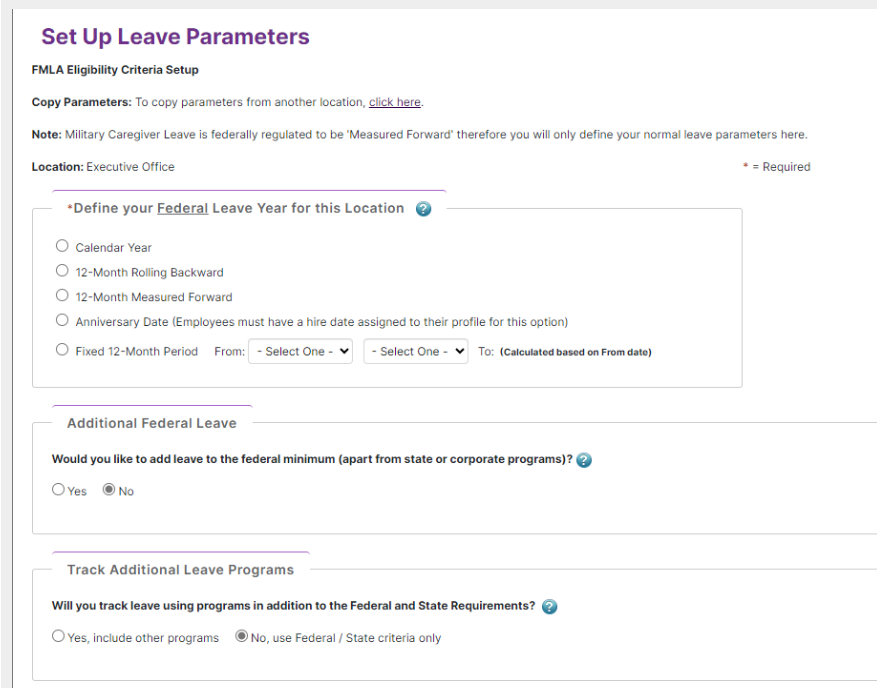Open the second From 'Select One' dropdown
877x688 pixels.
(x=416, y=351)
